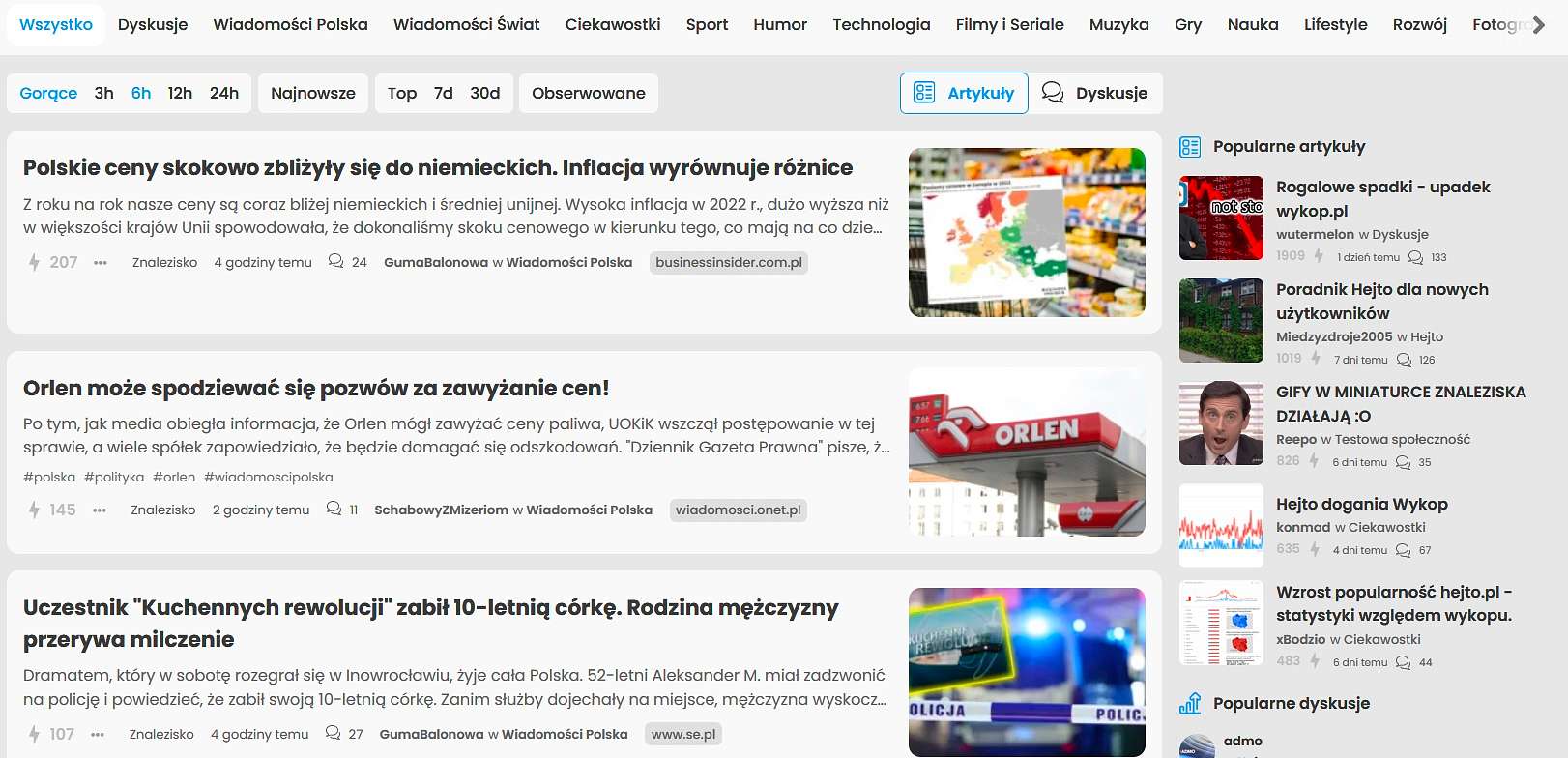Open the three-dots menu for the Orlen article
Viewport: 1568px width, 758px height.
[x=100, y=510]
